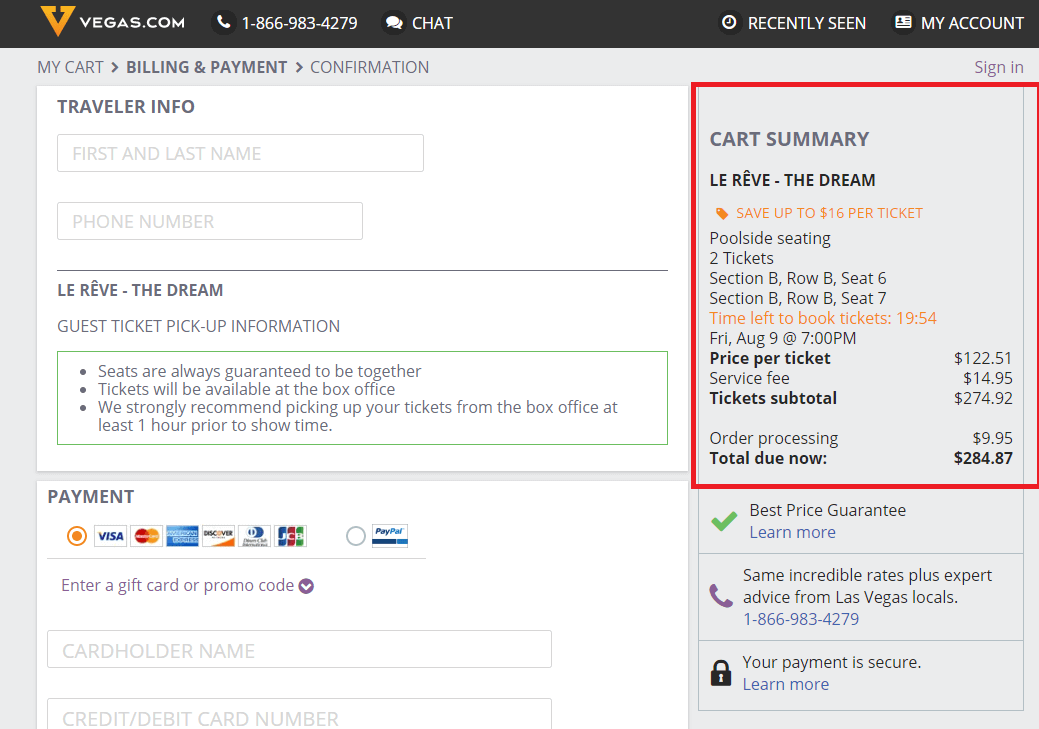Open Best Price Guarantee Learn more
The height and width of the screenshot is (729, 1039).
(x=792, y=532)
